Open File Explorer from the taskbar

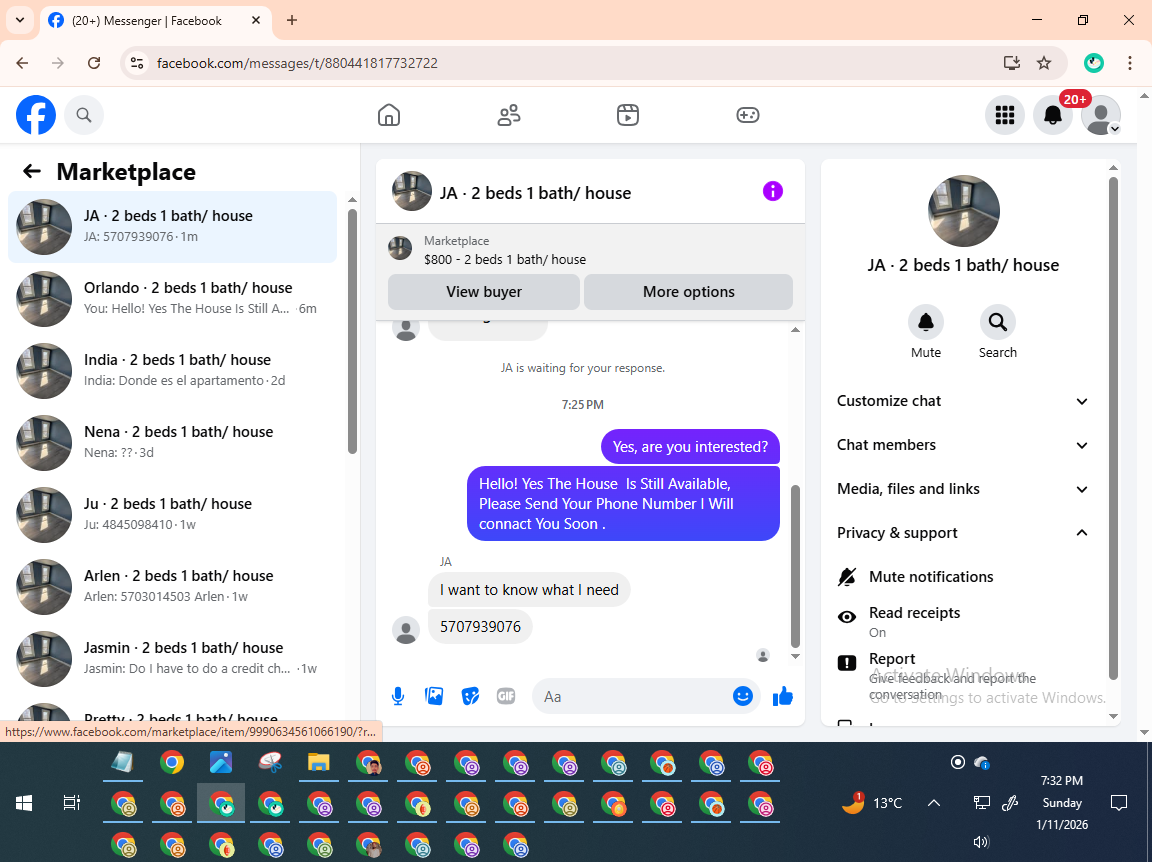318,763
